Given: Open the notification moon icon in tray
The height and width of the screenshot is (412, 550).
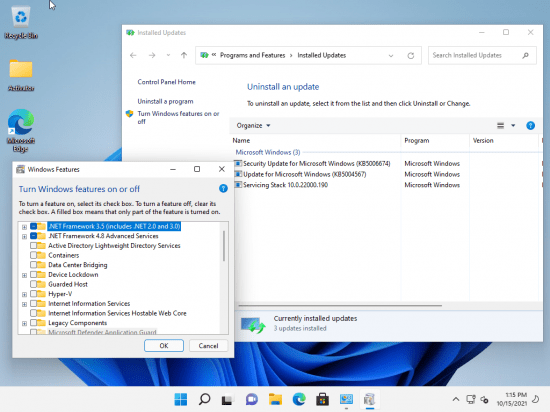Looking at the screenshot, I should (536, 399).
